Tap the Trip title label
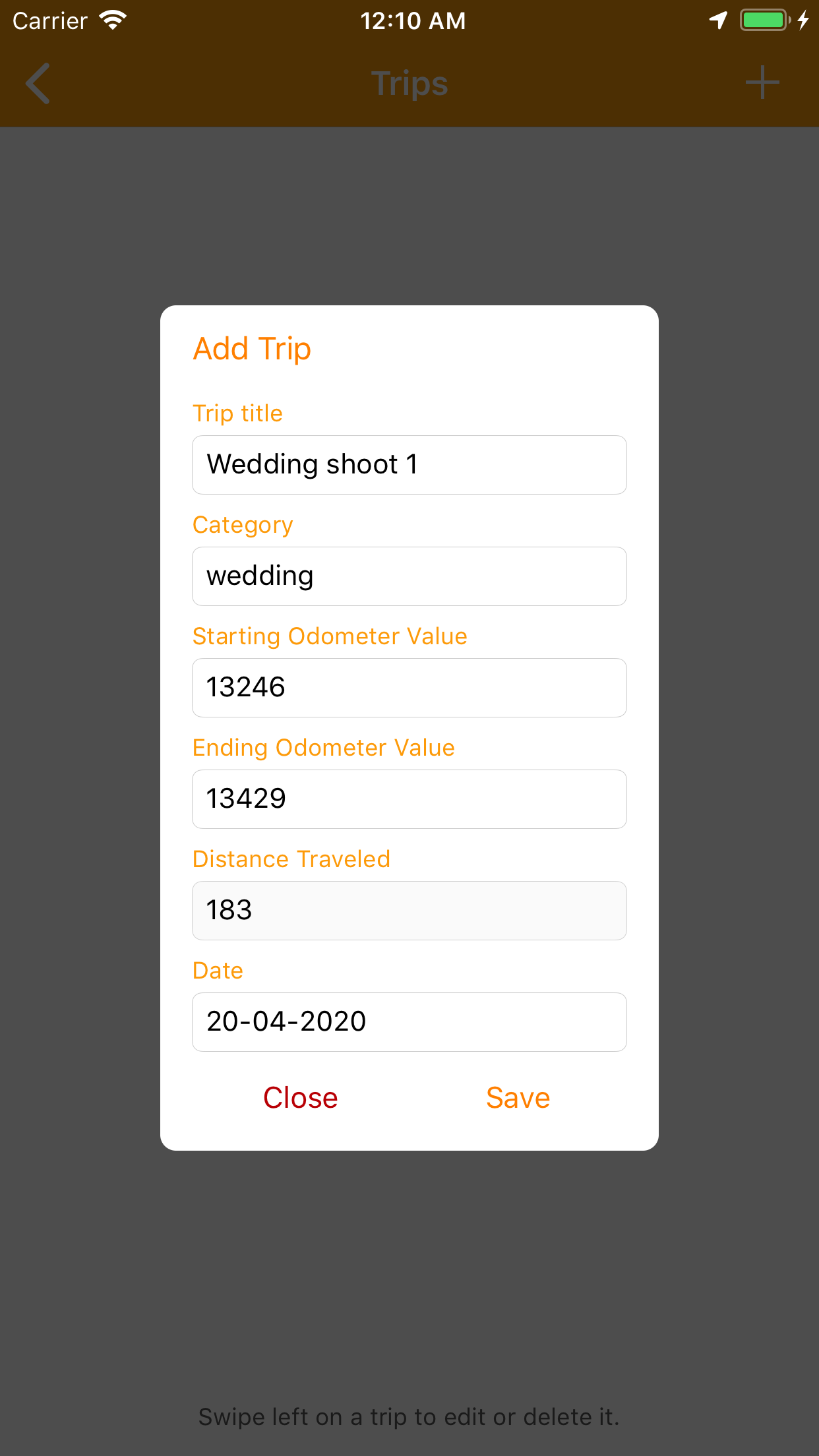This screenshot has width=819, height=1456. coord(237,413)
